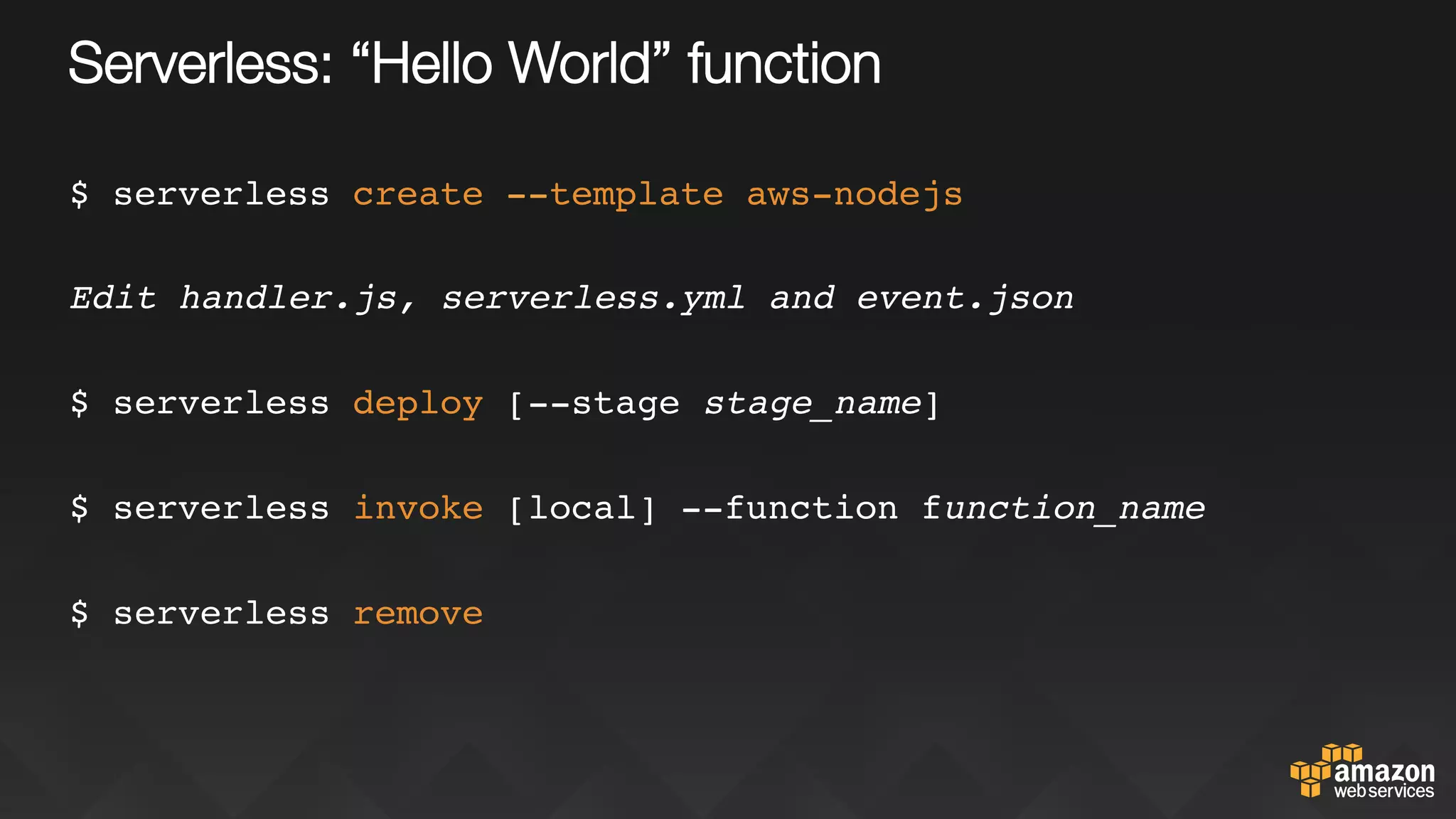Click the dollar sign before the create command
Image resolution: width=1456 pixels, height=819 pixels.
coord(80,194)
